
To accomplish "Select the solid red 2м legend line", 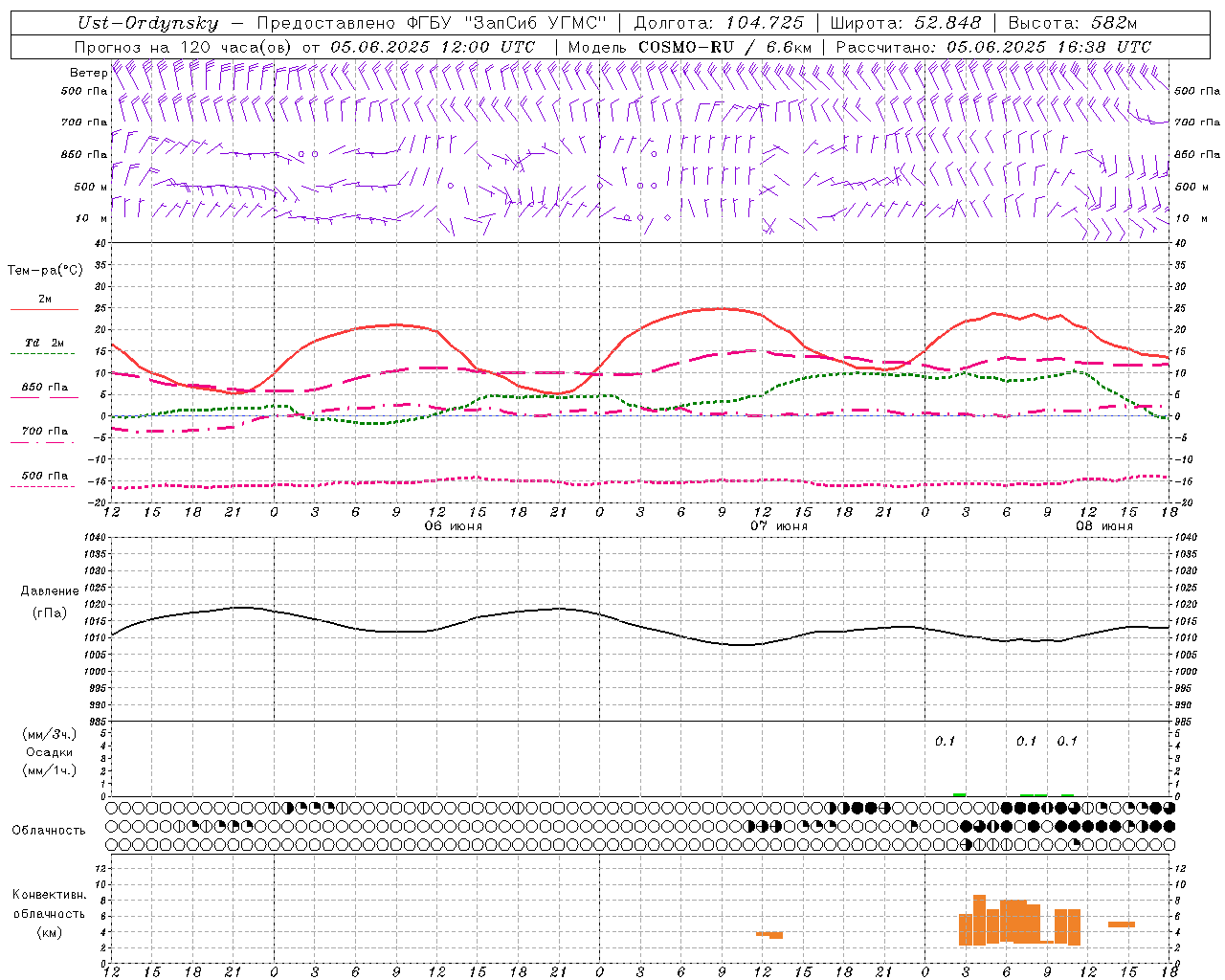I will coord(44,310).
